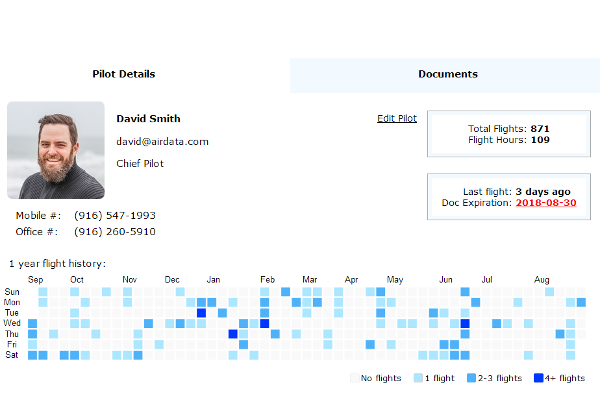Click the Sat row label
The image size is (600, 400).
click(12, 355)
